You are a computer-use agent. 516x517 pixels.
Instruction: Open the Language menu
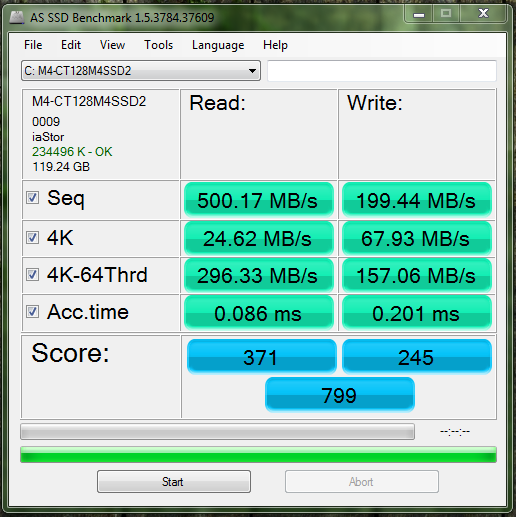pos(218,45)
